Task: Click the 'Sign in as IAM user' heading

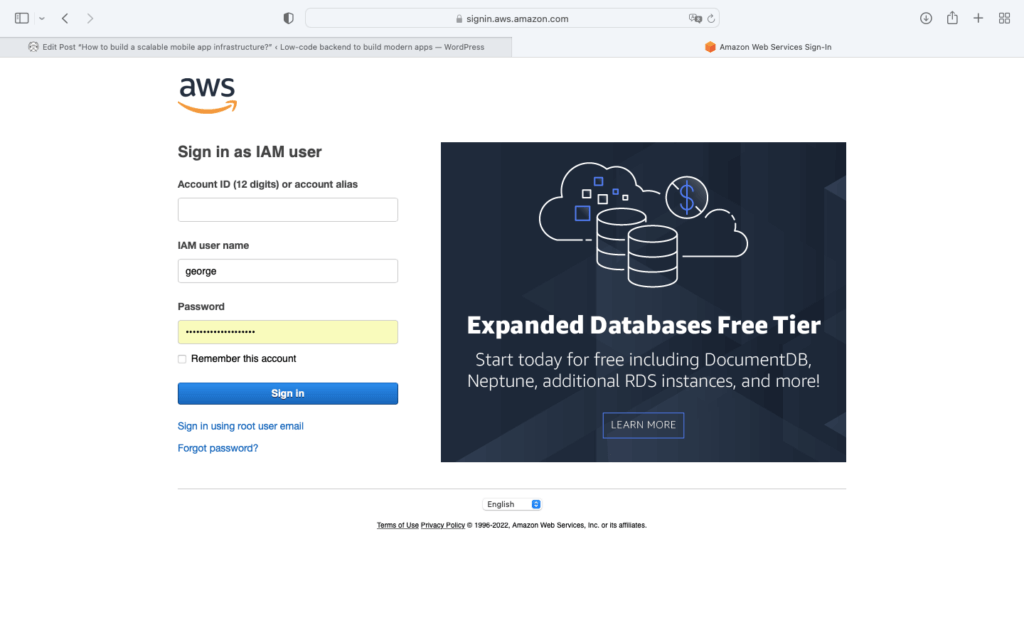Action: (249, 152)
